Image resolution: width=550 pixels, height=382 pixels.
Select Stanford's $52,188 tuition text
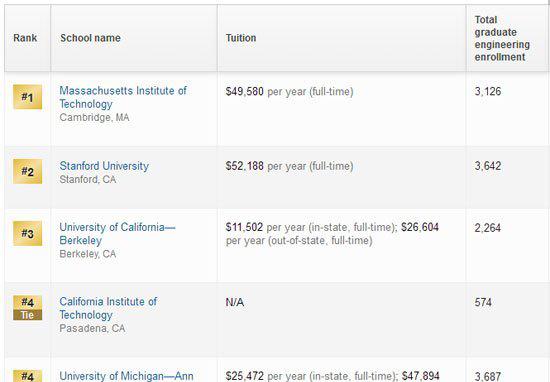tap(244, 166)
